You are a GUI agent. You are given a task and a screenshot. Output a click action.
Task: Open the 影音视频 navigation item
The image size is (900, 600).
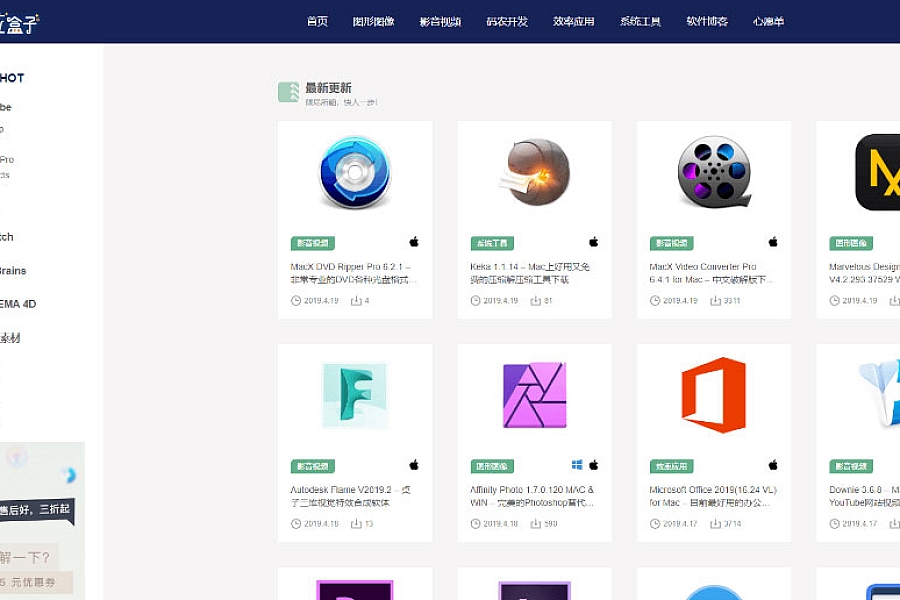coord(440,21)
